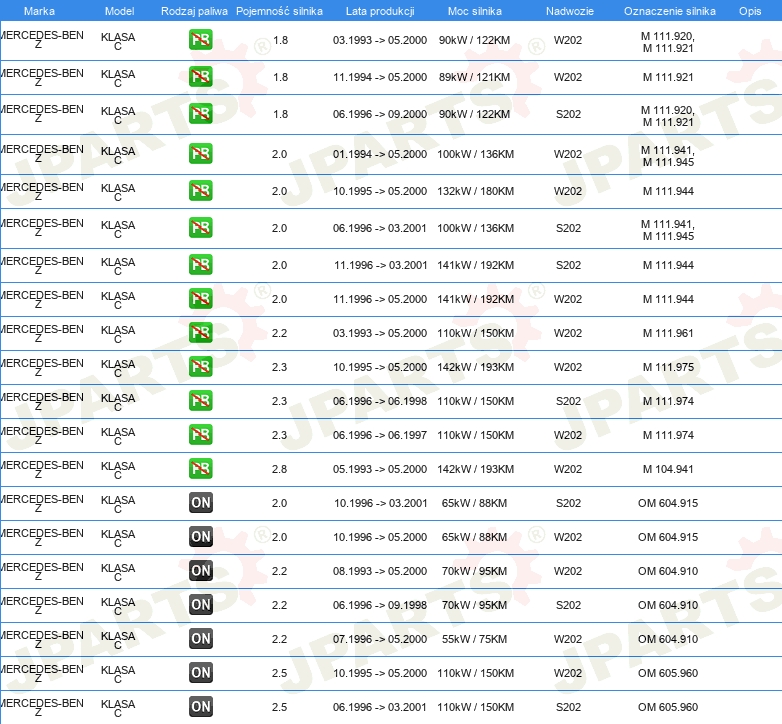Click the PB fuel icon for the 132kW / 180KM row
Viewport: 782px width, 724px height.
(201, 191)
